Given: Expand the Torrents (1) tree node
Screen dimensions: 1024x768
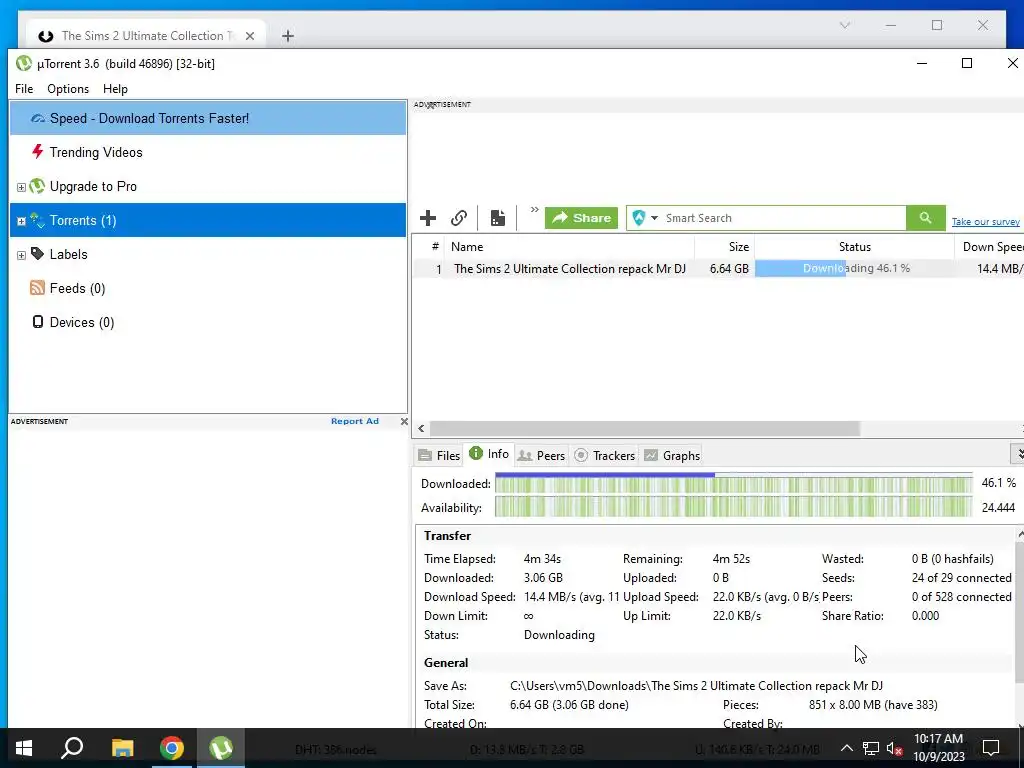Looking at the screenshot, I should [21, 221].
